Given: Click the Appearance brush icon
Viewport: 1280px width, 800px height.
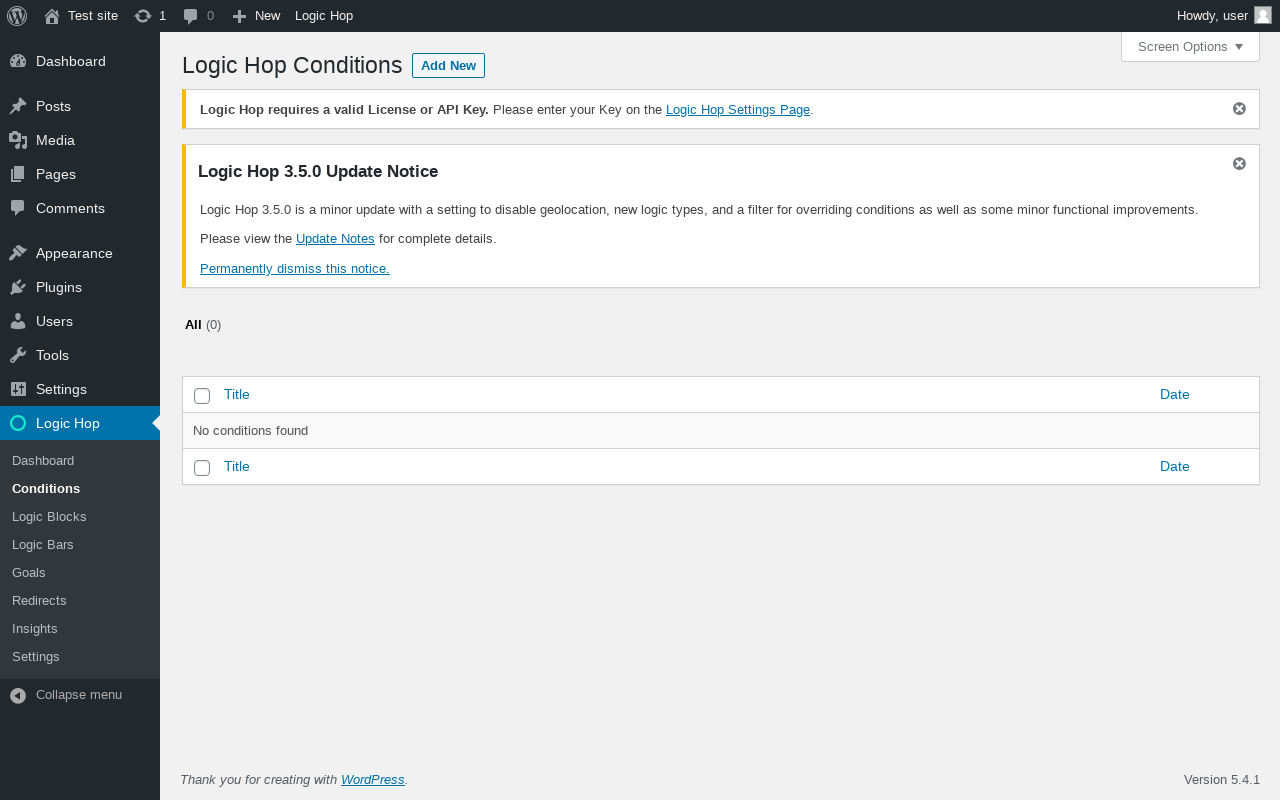Looking at the screenshot, I should (x=18, y=253).
